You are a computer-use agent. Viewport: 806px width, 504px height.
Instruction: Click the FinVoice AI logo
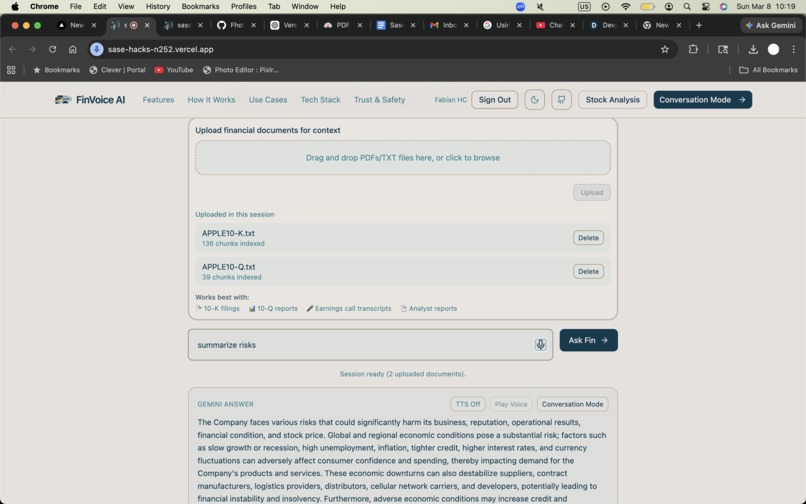(x=90, y=100)
